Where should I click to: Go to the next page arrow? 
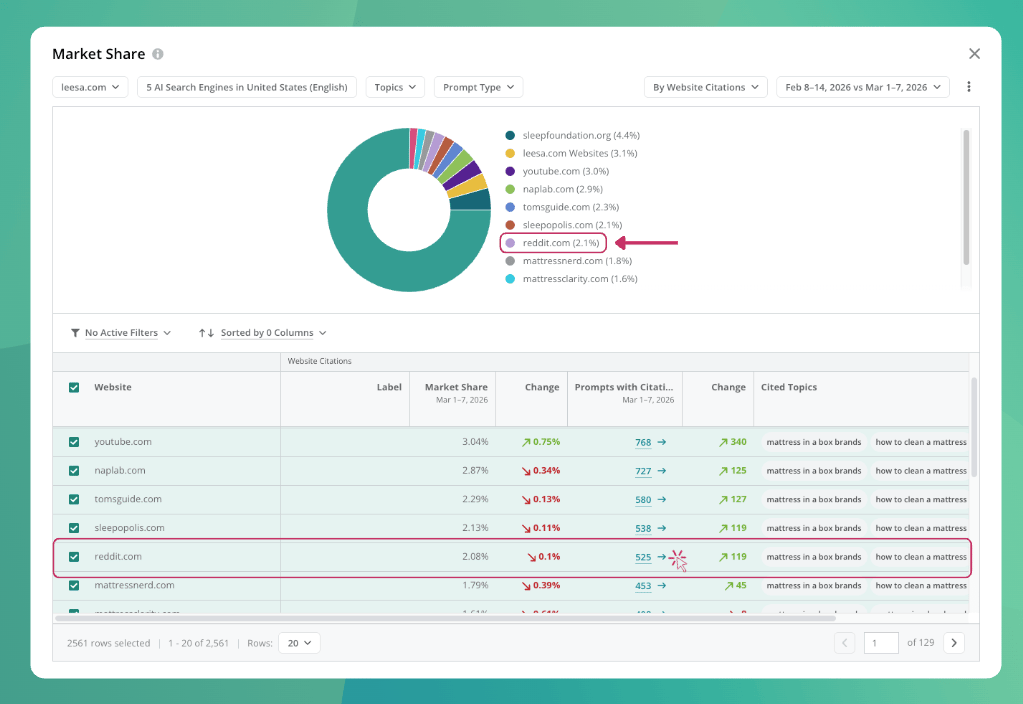pos(954,643)
